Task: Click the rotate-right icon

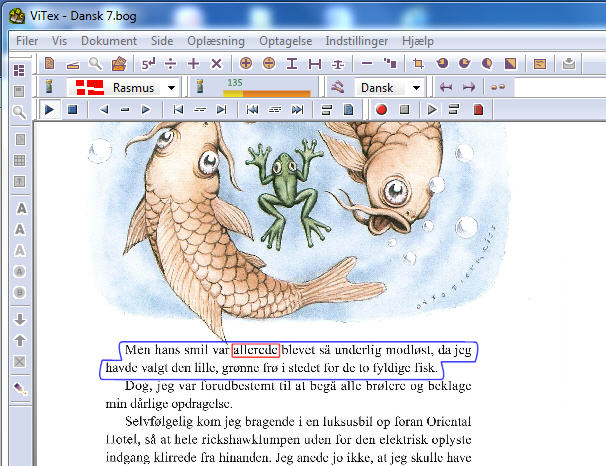Action: [x=465, y=63]
